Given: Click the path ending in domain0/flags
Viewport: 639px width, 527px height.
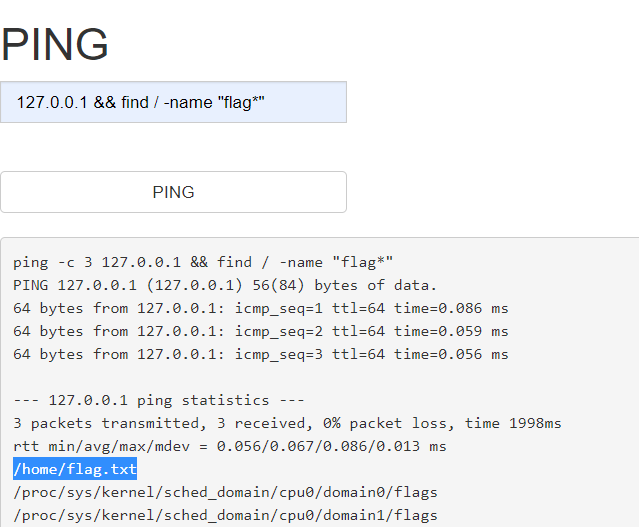Looking at the screenshot, I should [225, 492].
